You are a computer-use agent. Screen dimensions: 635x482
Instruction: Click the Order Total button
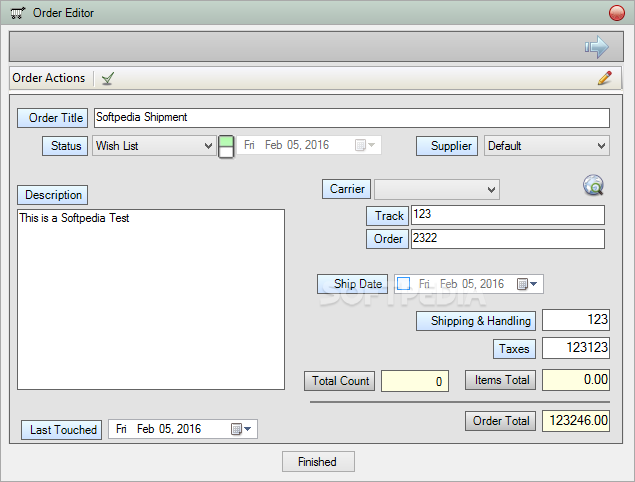[501, 421]
